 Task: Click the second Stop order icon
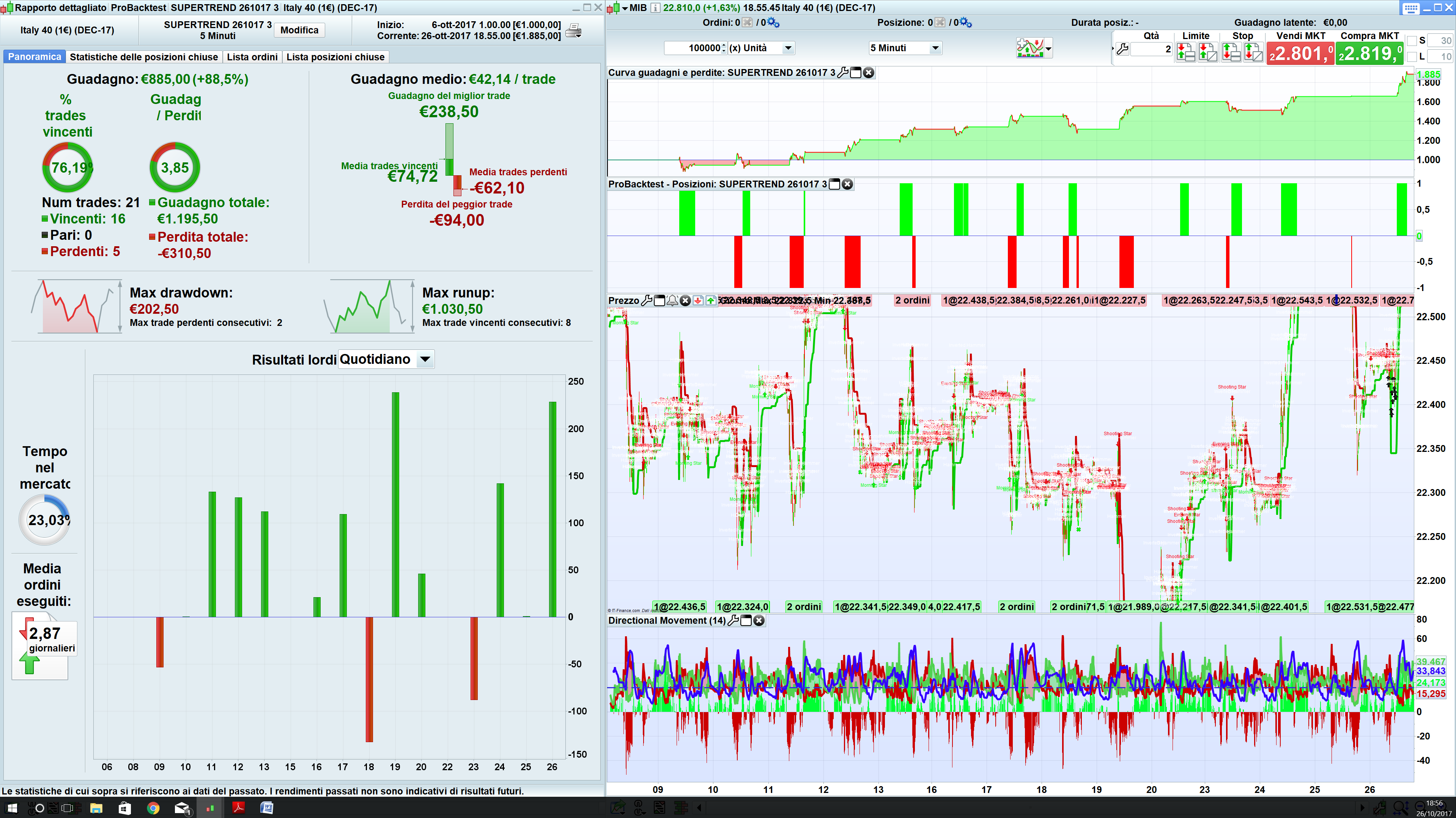1253,53
